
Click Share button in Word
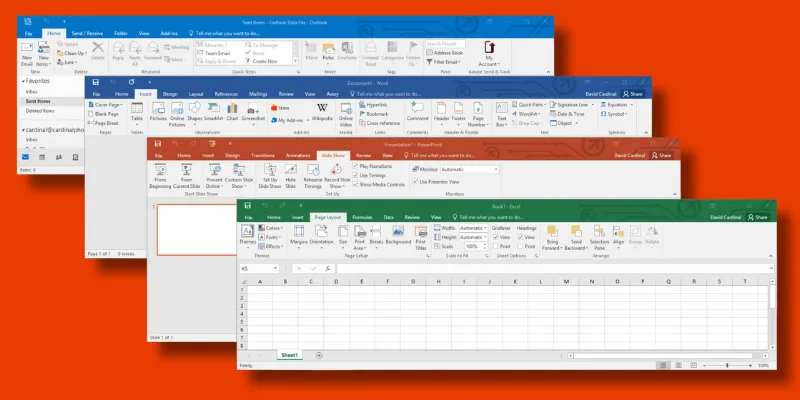point(633,94)
